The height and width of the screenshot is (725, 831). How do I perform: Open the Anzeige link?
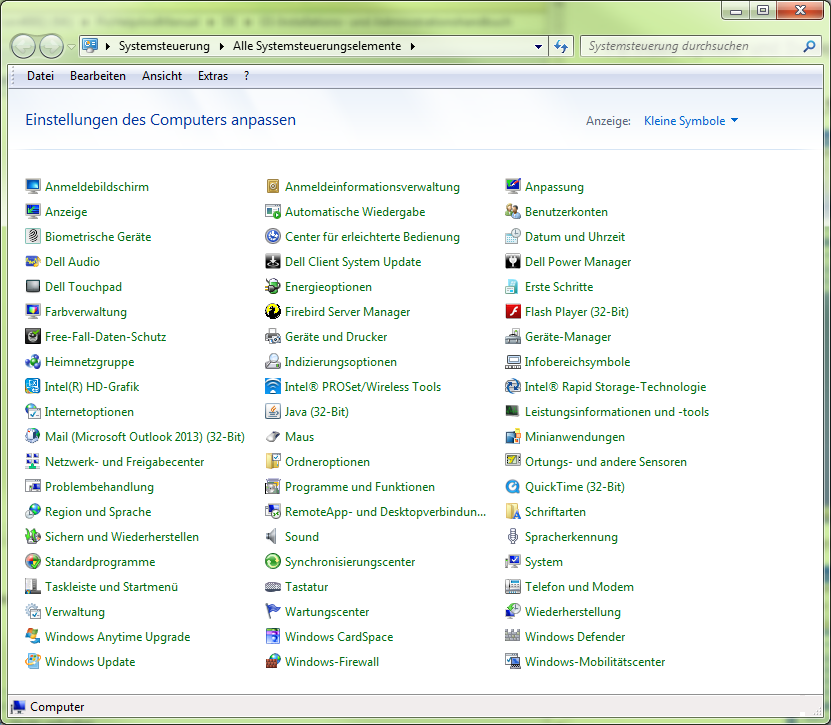click(66, 211)
